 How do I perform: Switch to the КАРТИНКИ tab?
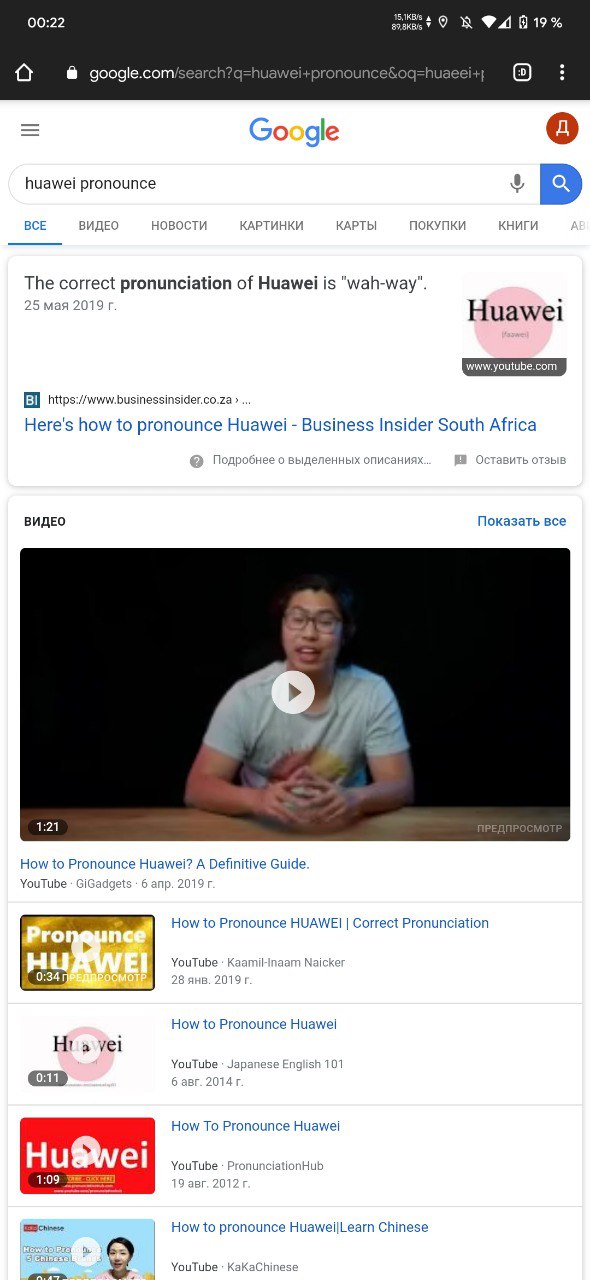272,226
